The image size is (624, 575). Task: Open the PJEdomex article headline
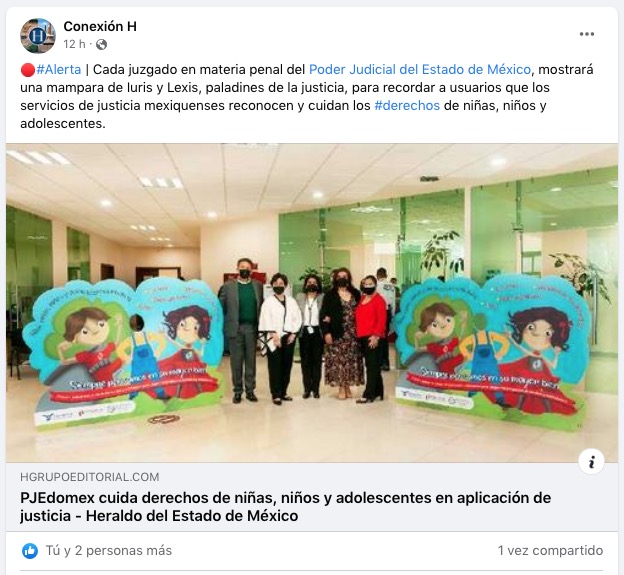click(x=285, y=507)
